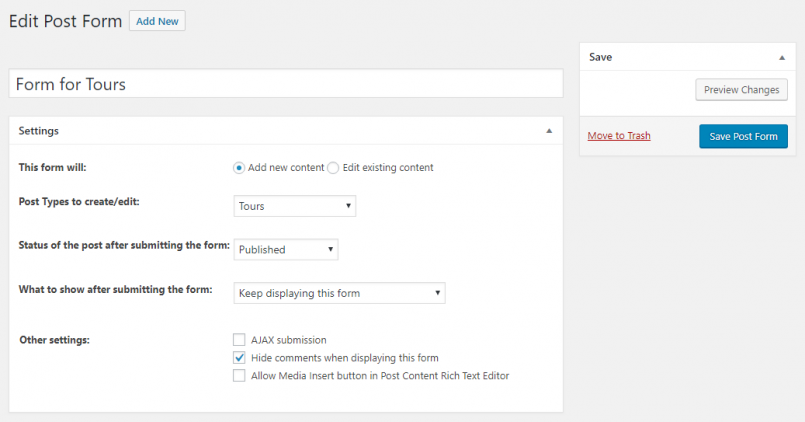Open the post status dropdown showing Published

(286, 250)
